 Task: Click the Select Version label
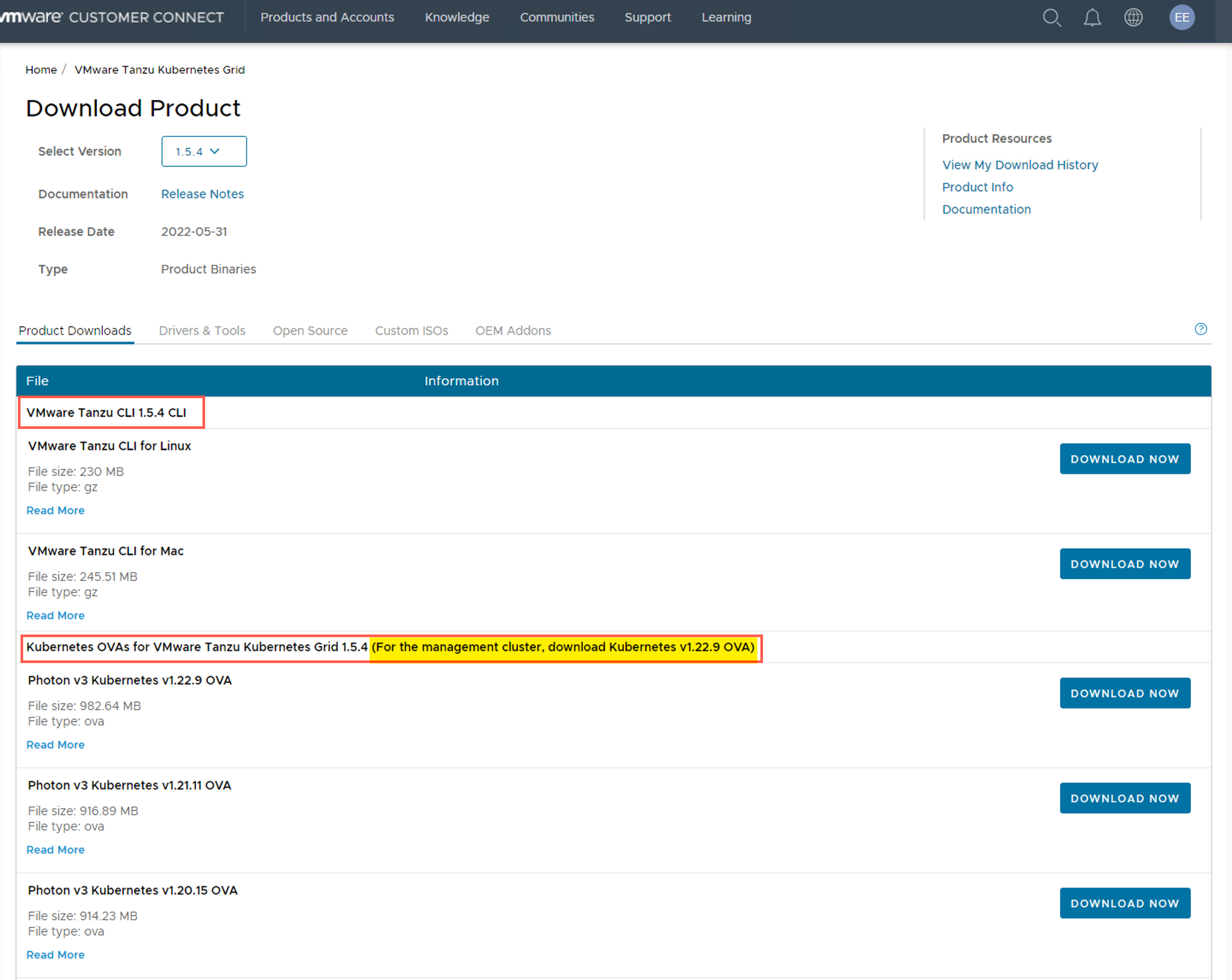[x=79, y=151]
